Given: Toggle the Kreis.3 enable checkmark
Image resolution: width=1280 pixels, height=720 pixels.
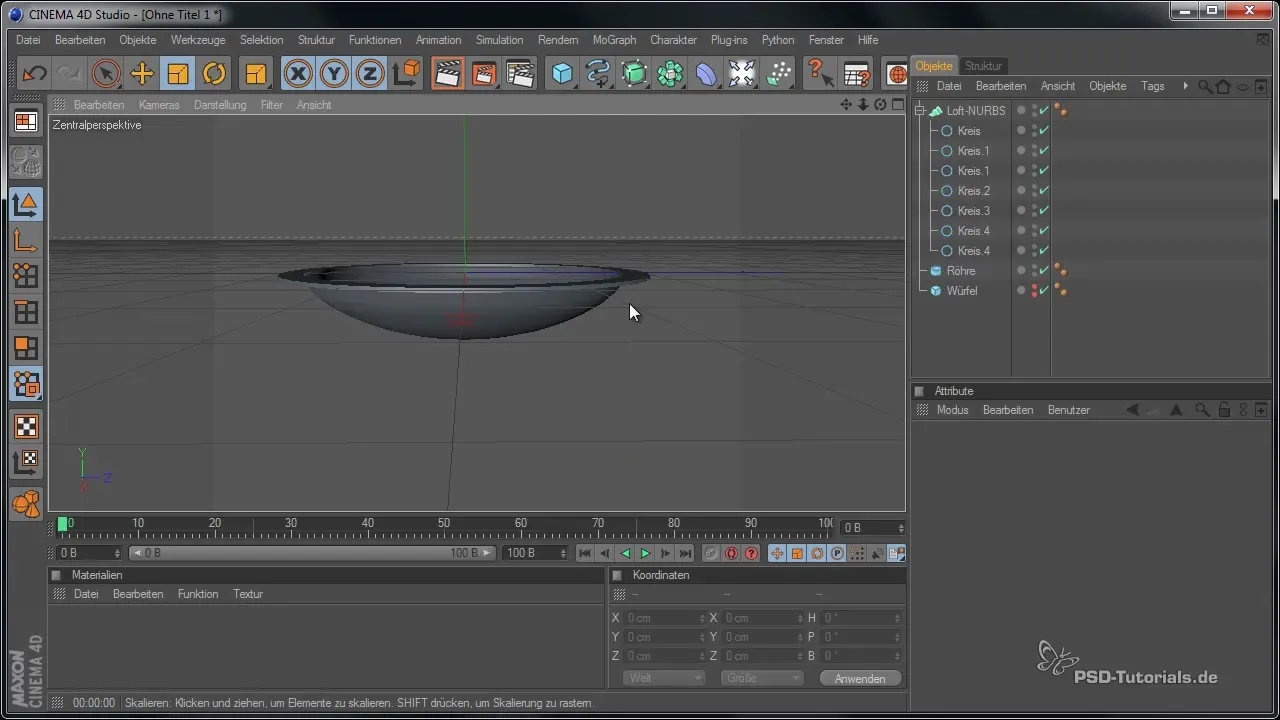Looking at the screenshot, I should click(x=1044, y=211).
